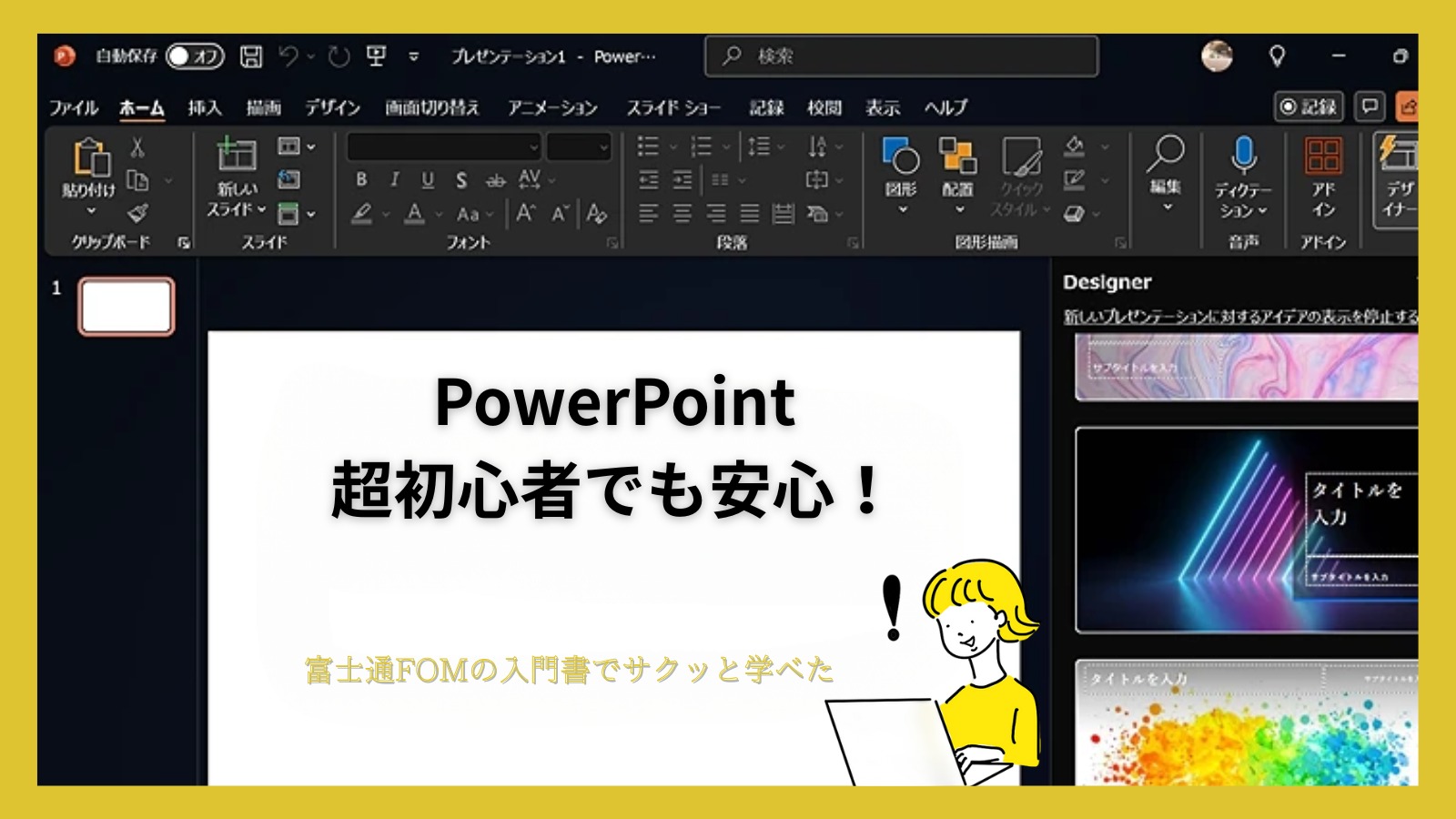Screen dimensions: 1456x819
Task: Toggle text Shadow (S) formatting
Action: [461, 180]
